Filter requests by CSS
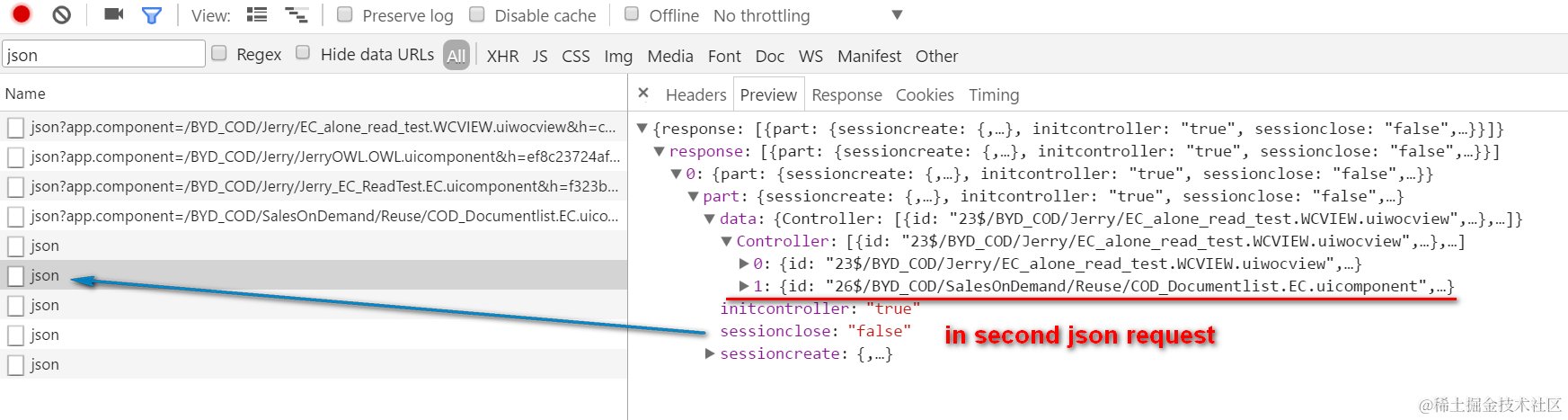This screenshot has height=420, width=1568. pyautogui.click(x=576, y=56)
